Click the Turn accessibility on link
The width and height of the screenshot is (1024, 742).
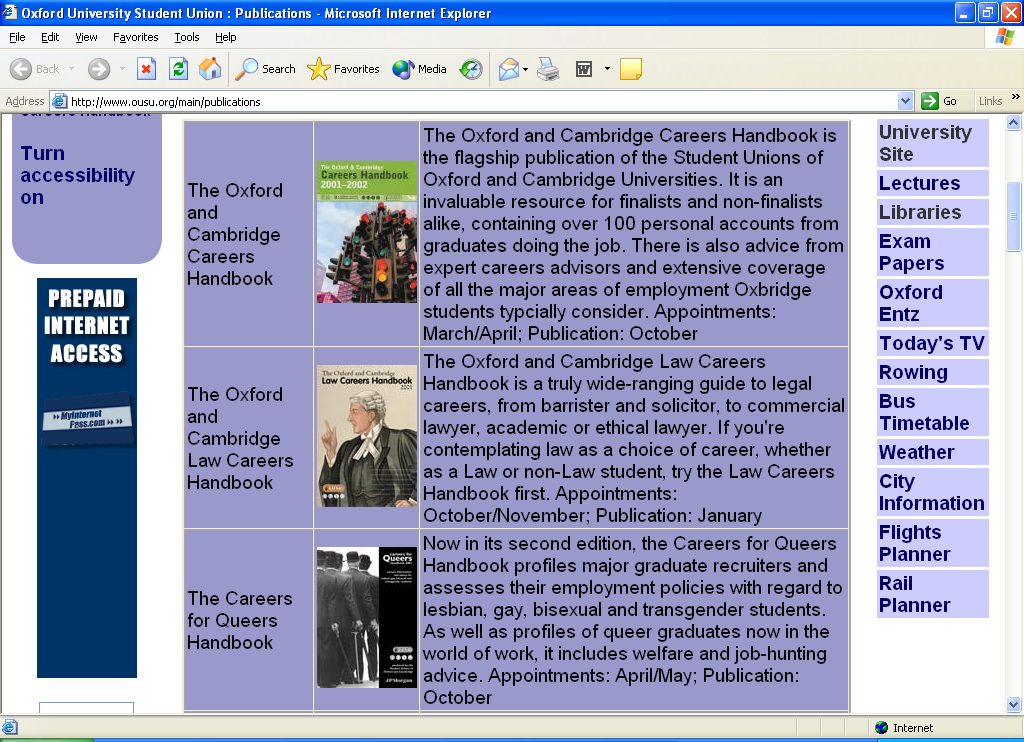coord(77,175)
